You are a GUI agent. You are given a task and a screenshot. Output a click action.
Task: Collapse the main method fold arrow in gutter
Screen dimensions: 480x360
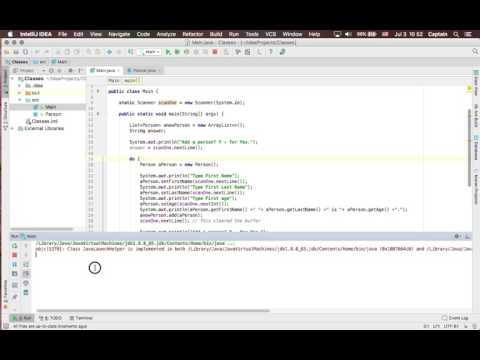[x=98, y=114]
